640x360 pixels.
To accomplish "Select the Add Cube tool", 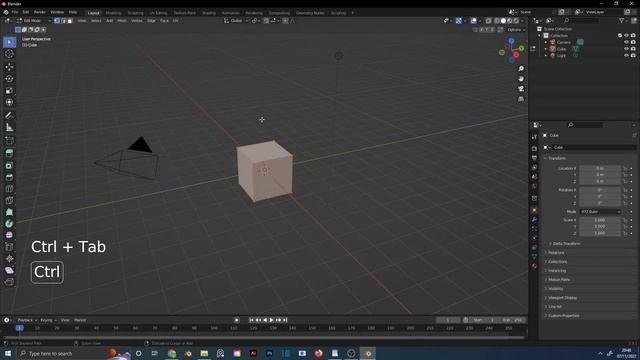I will click(x=9, y=141).
